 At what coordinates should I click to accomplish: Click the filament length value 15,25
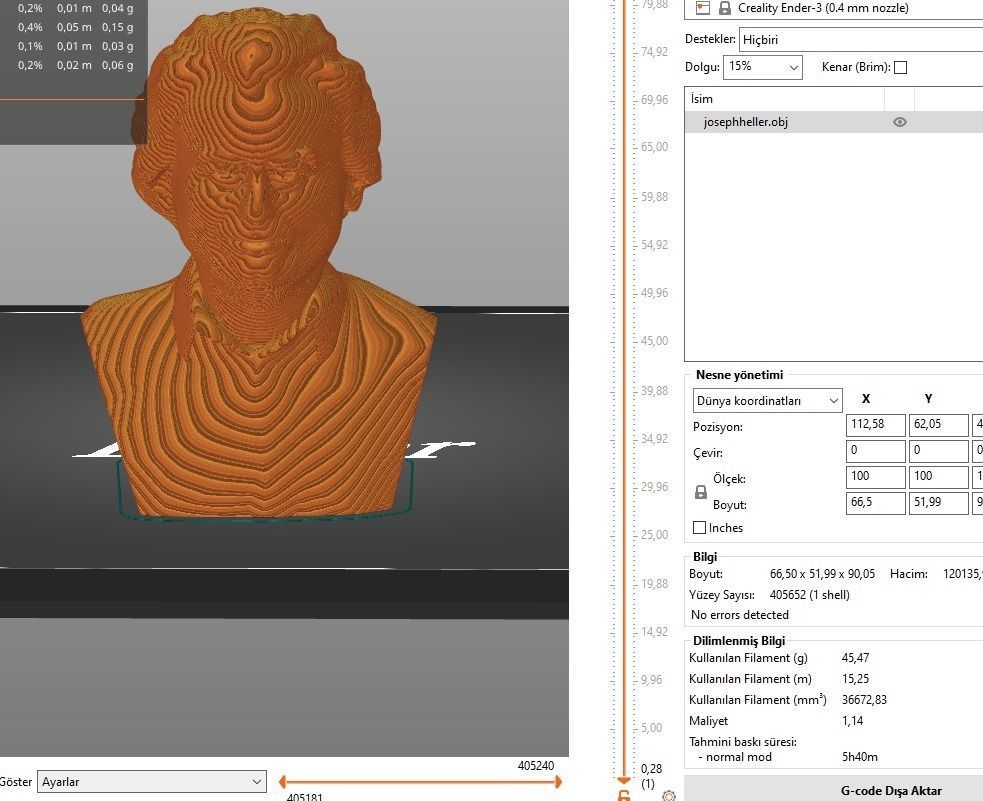coord(855,679)
